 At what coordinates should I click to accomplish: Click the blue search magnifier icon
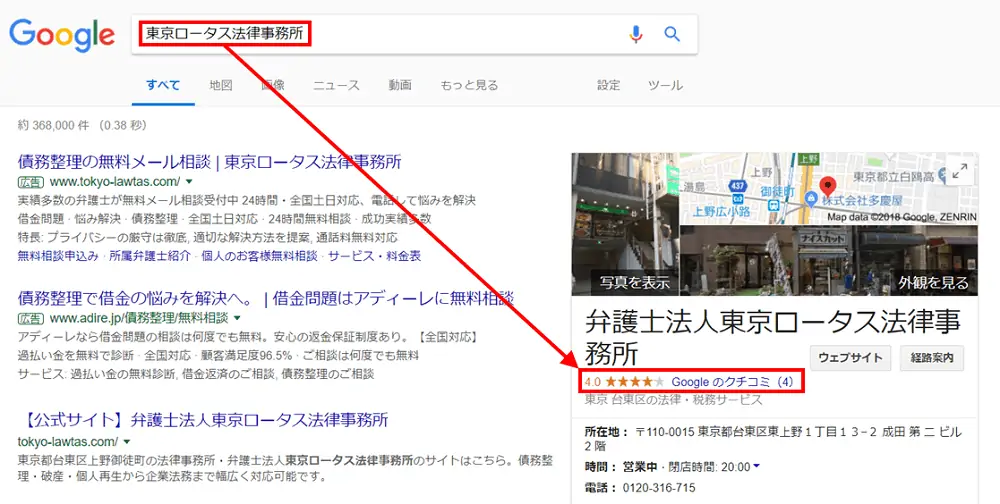(x=672, y=34)
